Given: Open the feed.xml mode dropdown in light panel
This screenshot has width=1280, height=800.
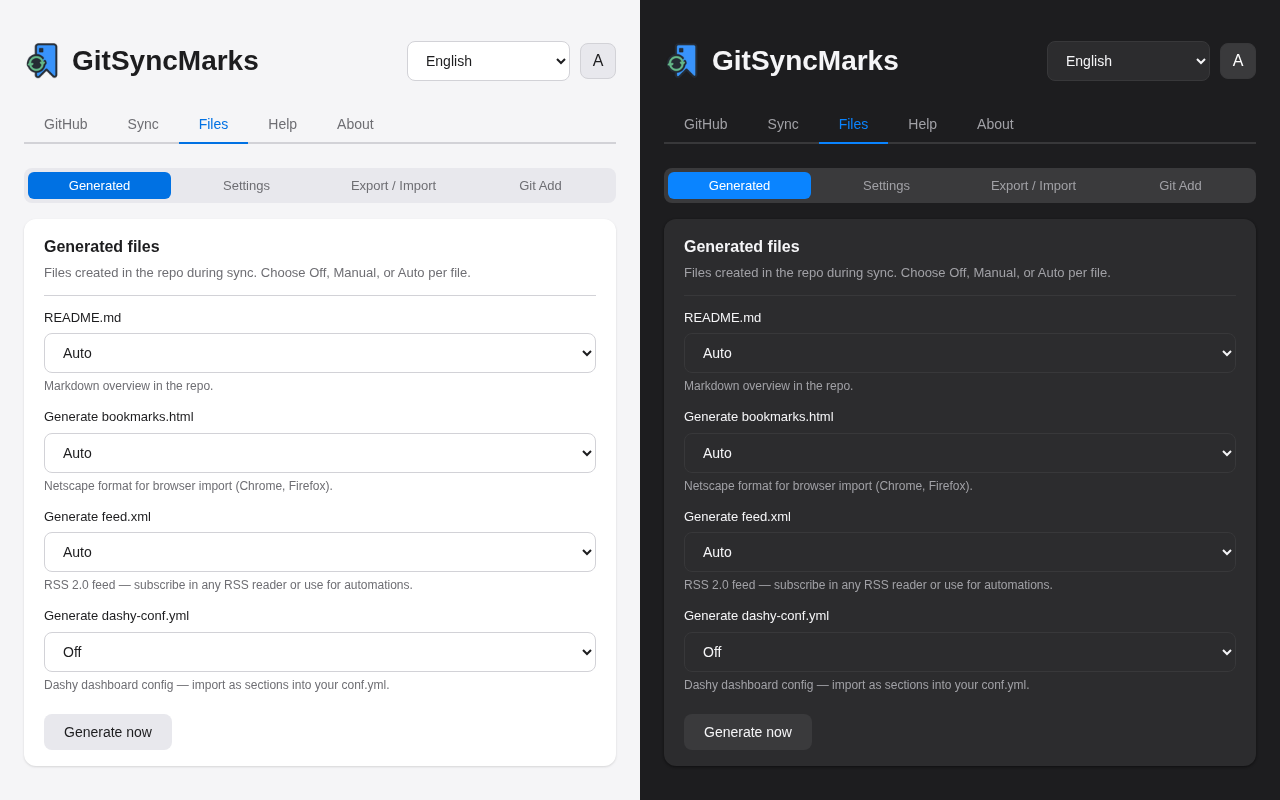Looking at the screenshot, I should pos(320,552).
